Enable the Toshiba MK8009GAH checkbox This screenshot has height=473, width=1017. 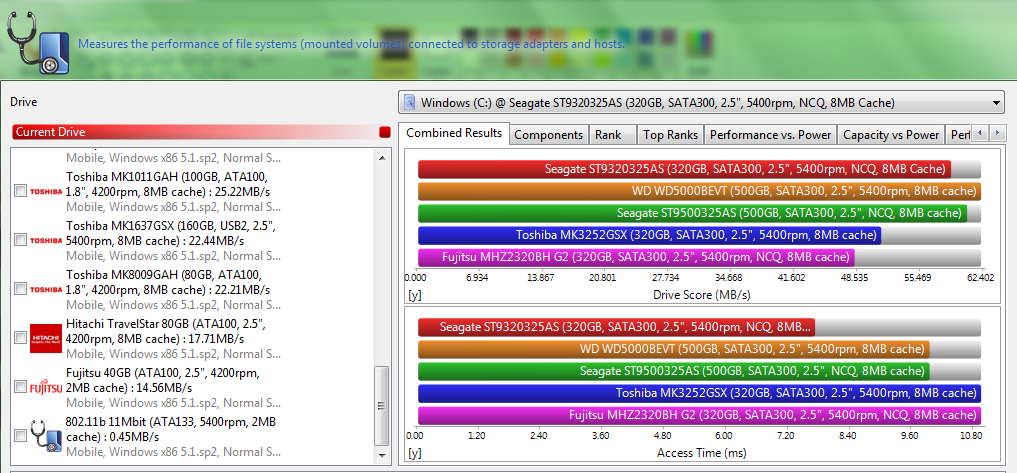(20, 289)
